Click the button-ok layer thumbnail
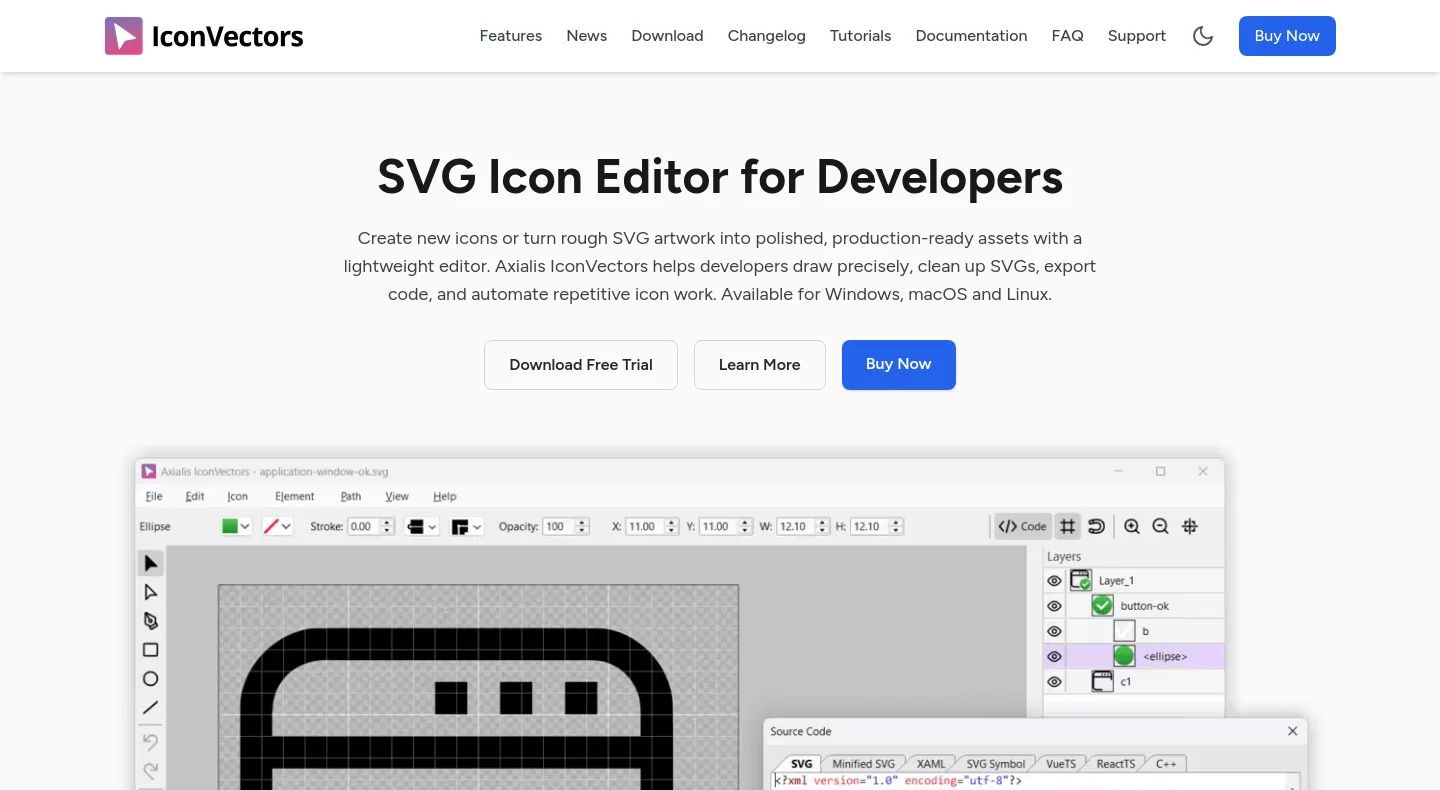Image resolution: width=1440 pixels, height=790 pixels. [1102, 606]
